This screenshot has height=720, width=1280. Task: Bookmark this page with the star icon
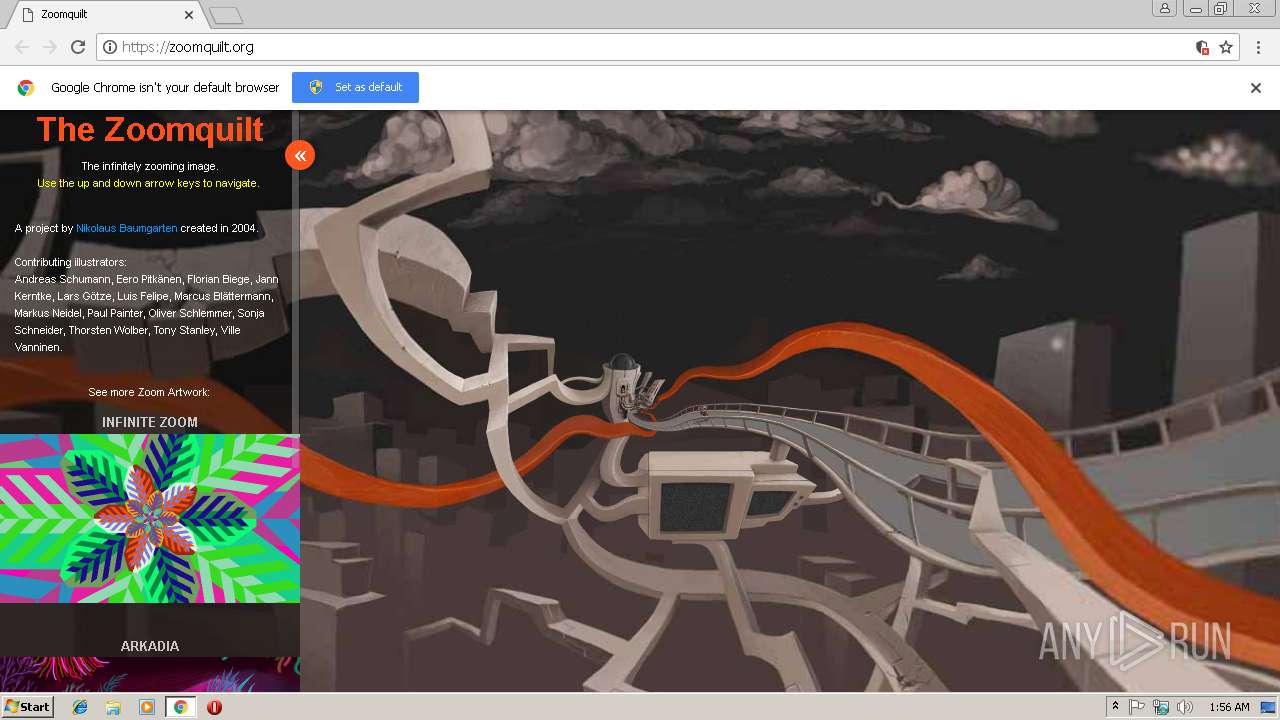click(x=1226, y=47)
